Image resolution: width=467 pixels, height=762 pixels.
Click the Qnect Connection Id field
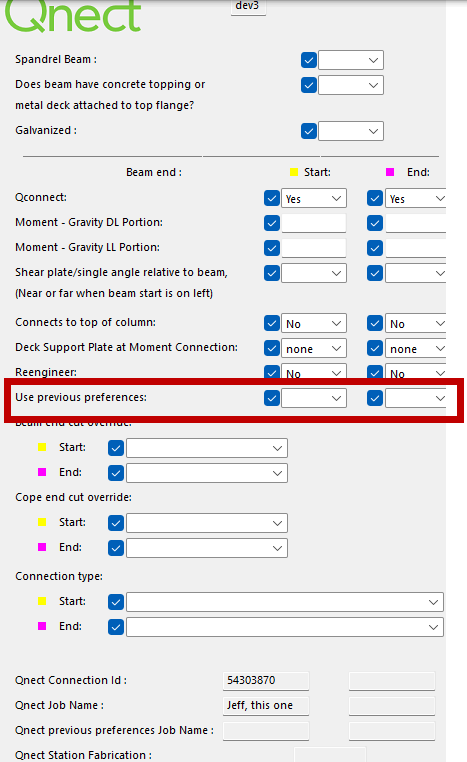[x=266, y=680]
